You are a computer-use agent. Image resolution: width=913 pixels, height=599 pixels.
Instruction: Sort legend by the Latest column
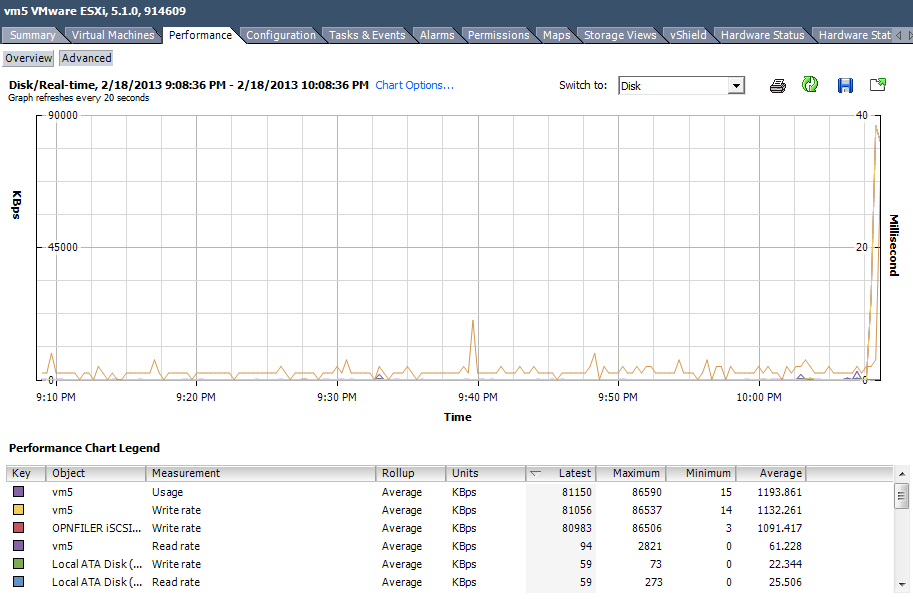click(573, 473)
